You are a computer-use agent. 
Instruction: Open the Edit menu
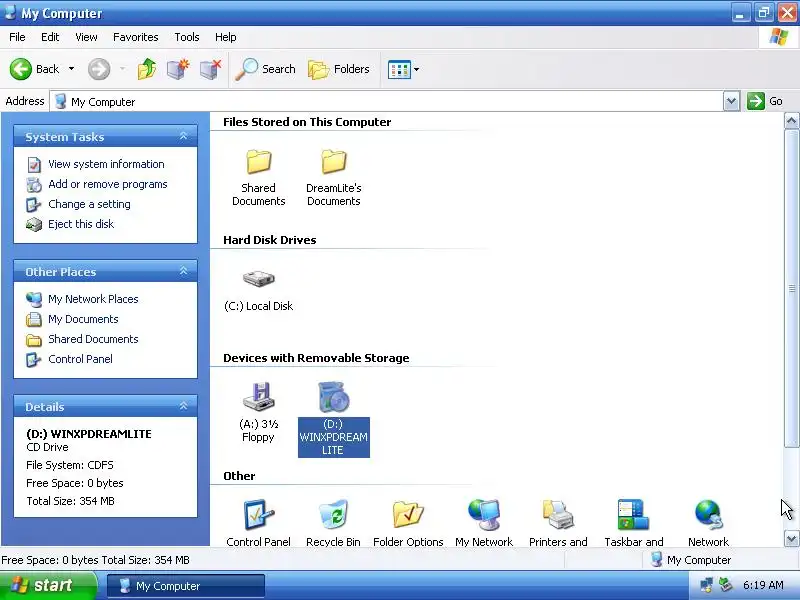click(50, 37)
